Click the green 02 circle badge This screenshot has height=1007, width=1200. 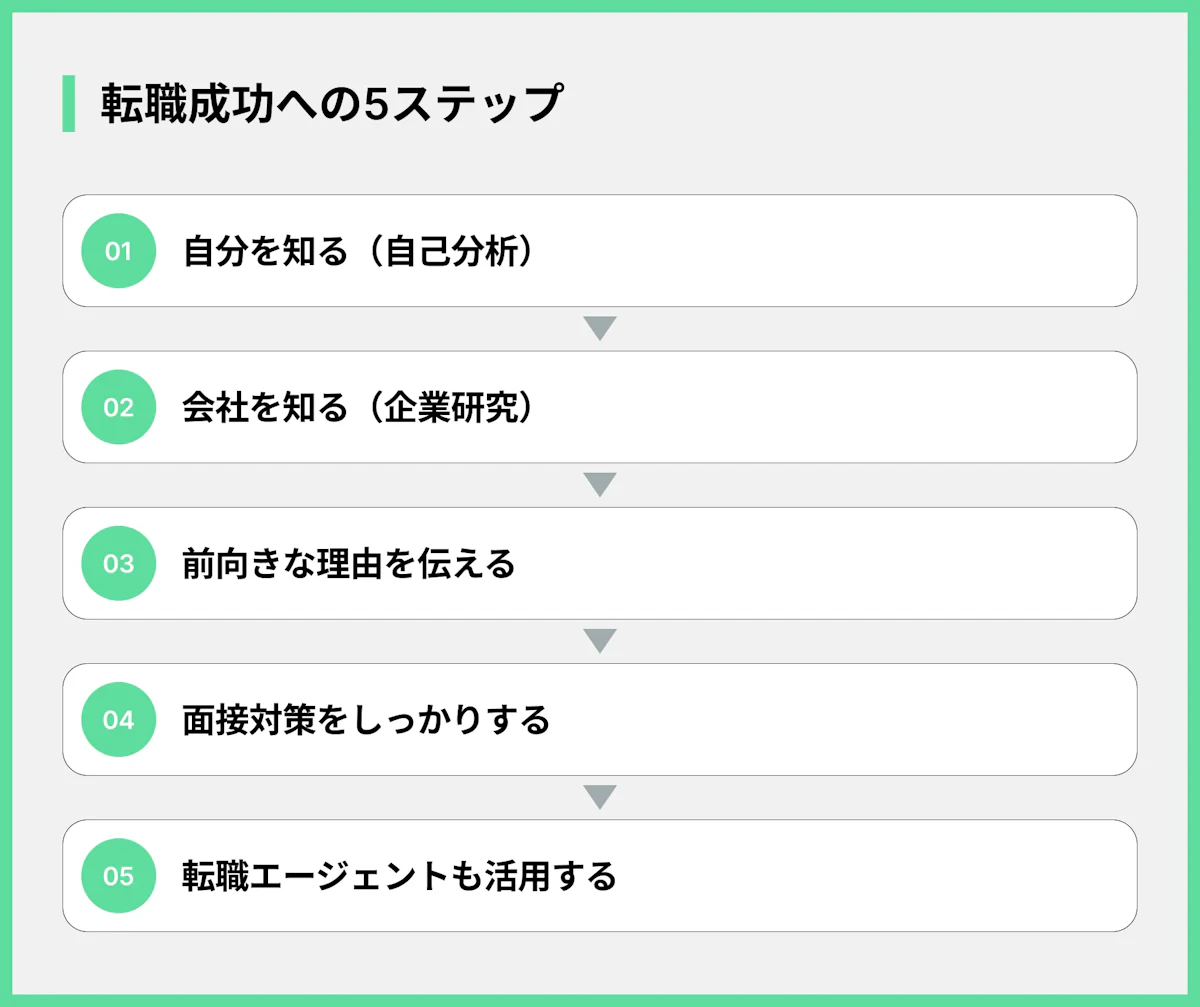click(118, 407)
